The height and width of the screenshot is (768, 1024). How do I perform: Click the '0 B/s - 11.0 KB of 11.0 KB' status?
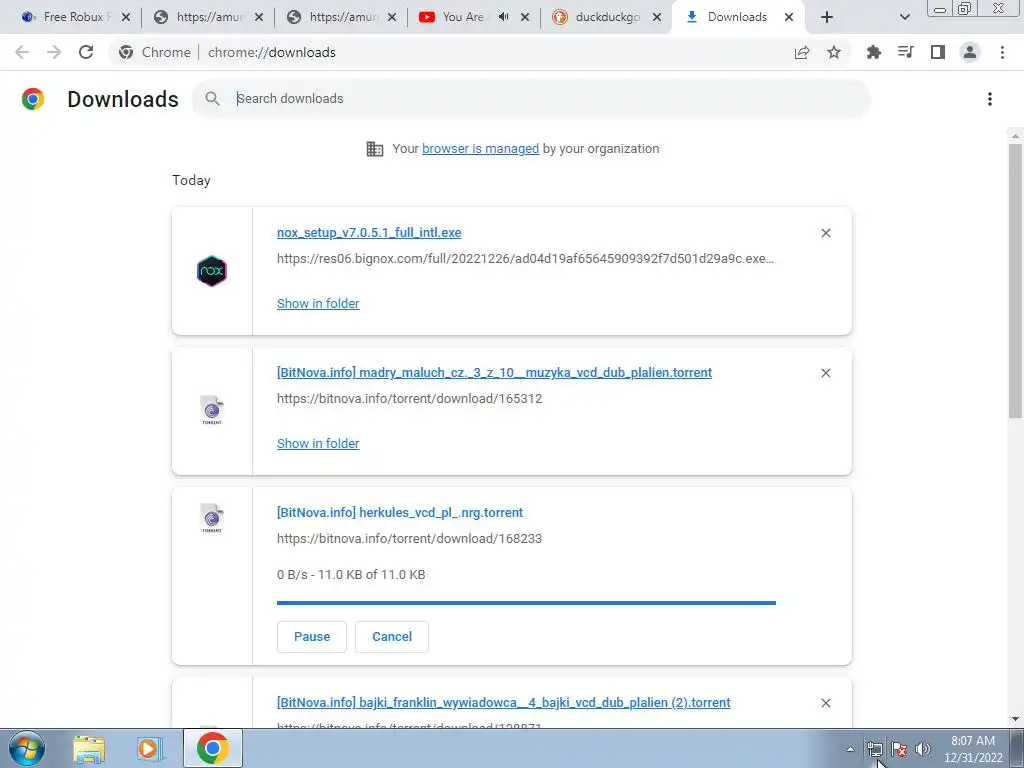point(351,575)
